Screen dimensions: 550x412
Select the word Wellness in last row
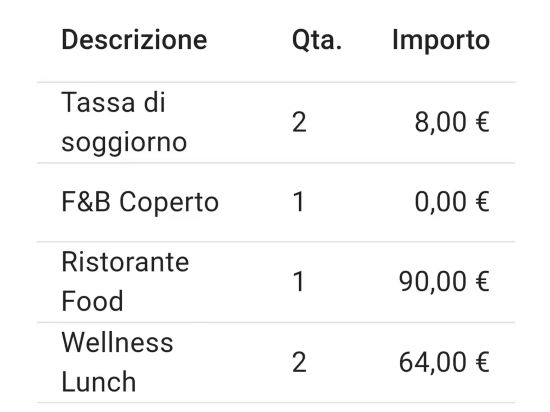tap(117, 343)
